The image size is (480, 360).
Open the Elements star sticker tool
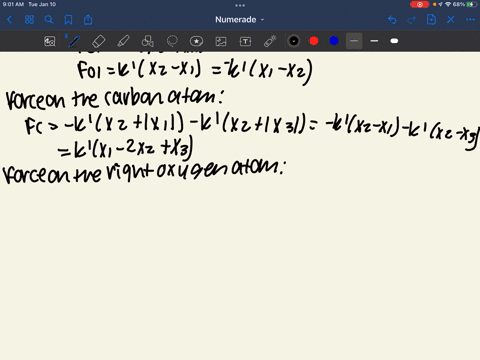196,41
